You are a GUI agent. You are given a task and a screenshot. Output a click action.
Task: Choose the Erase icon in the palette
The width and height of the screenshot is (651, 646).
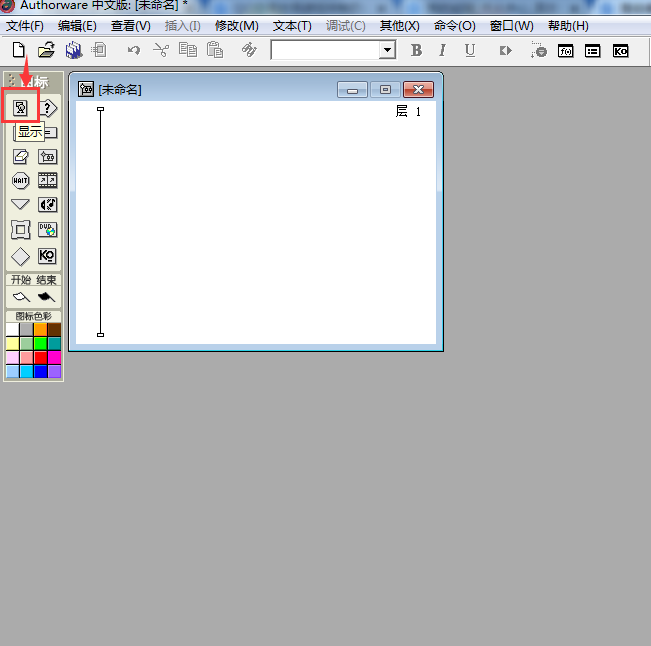[x=20, y=157]
